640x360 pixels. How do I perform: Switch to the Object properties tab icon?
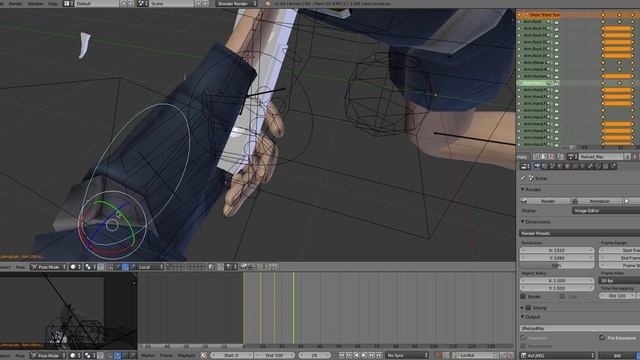tap(567, 166)
